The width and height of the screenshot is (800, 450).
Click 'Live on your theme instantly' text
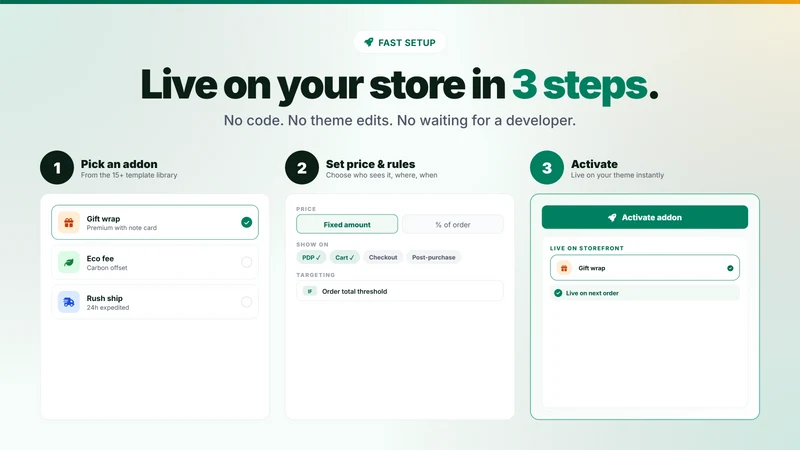click(x=617, y=175)
